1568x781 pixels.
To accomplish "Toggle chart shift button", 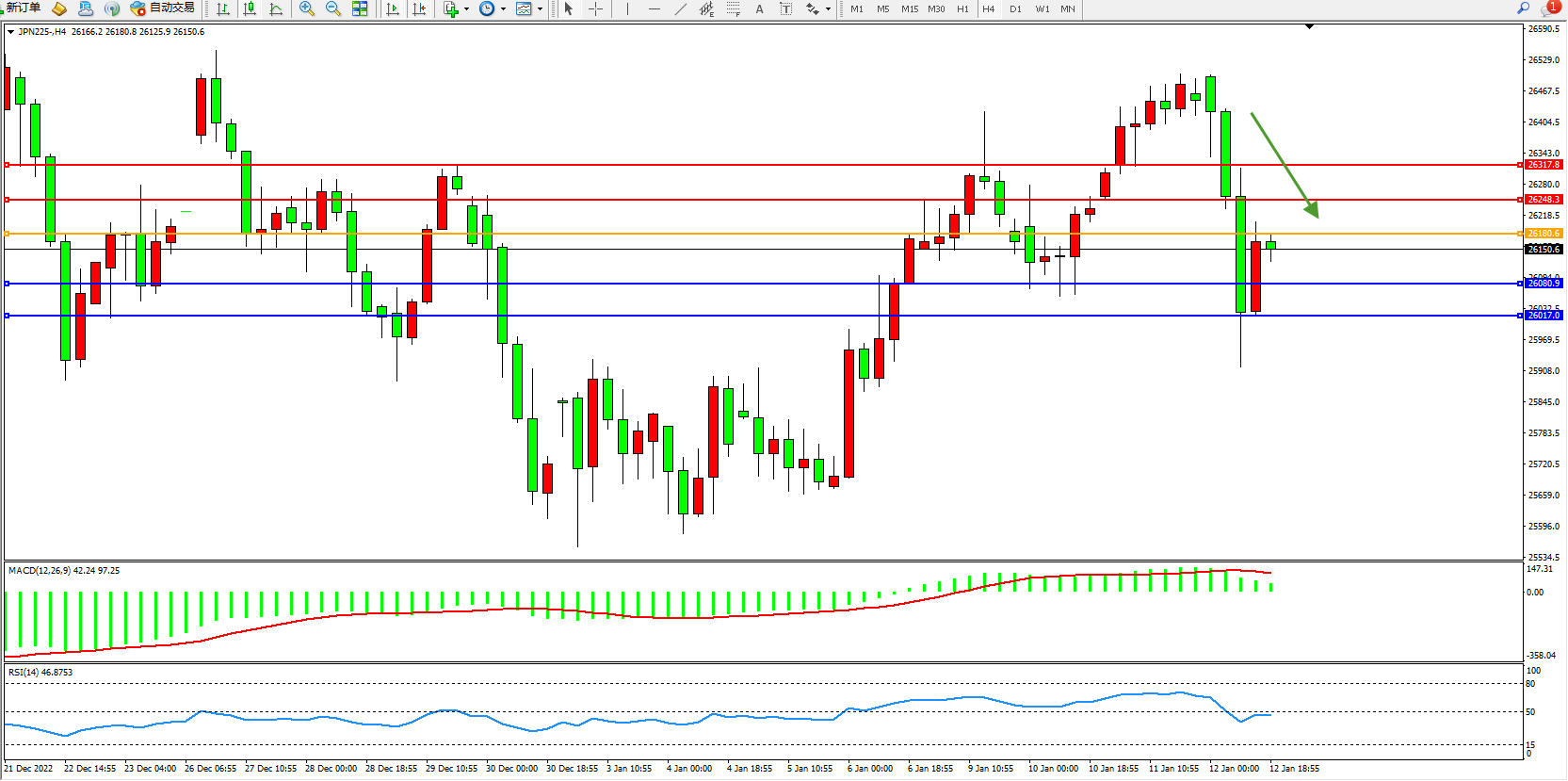I will tap(419, 9).
